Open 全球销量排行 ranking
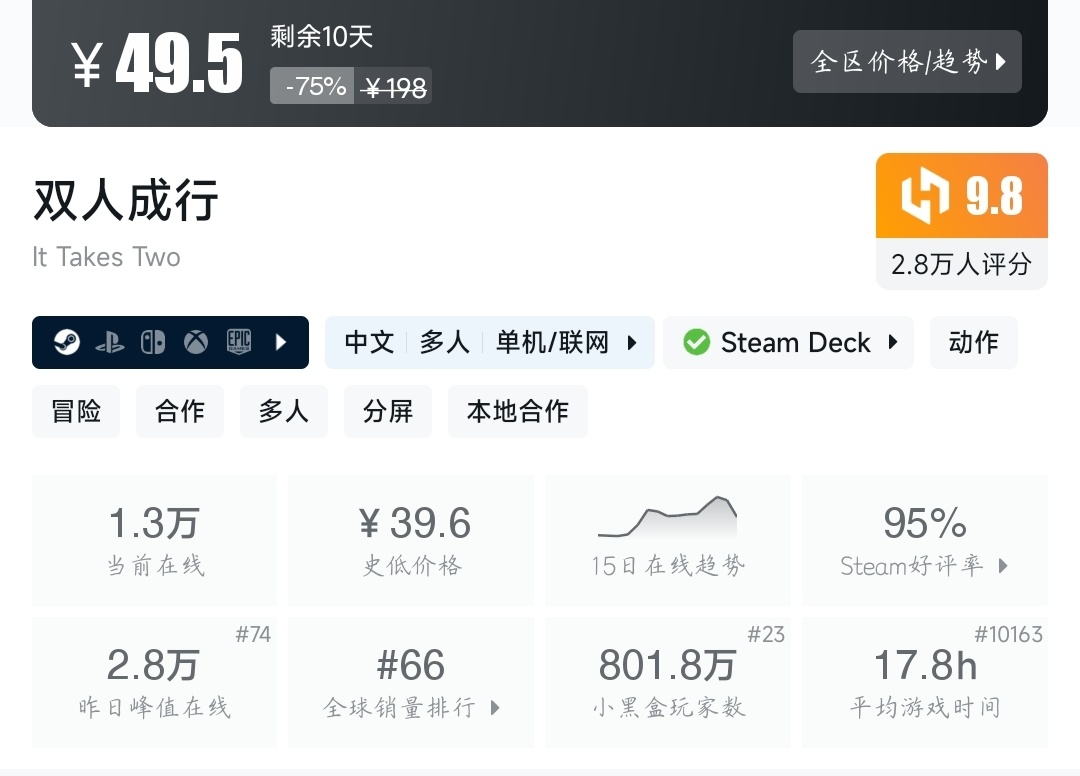 411,683
